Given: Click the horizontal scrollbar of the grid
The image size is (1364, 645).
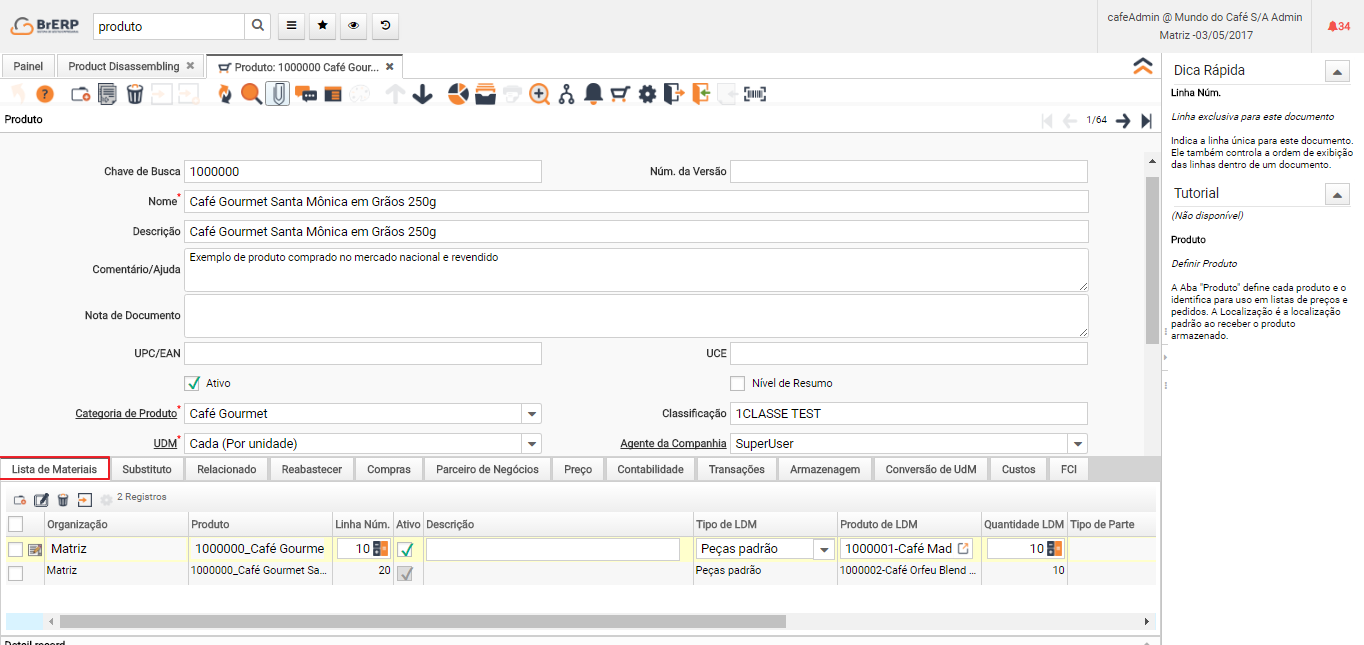Looking at the screenshot, I should (x=420, y=621).
